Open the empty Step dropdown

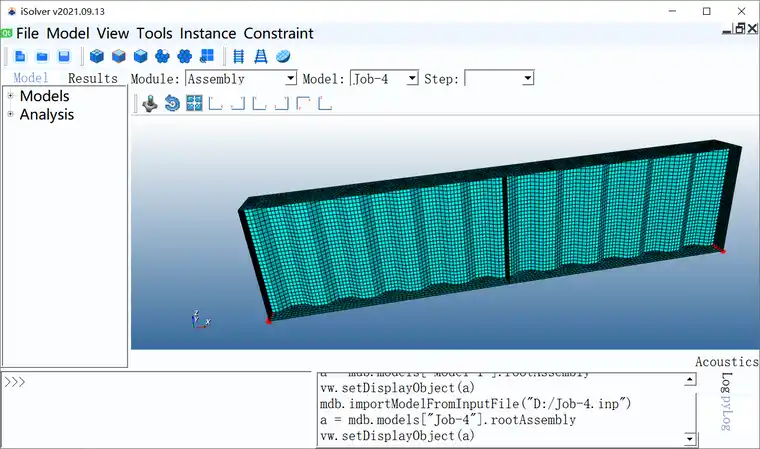click(500, 78)
